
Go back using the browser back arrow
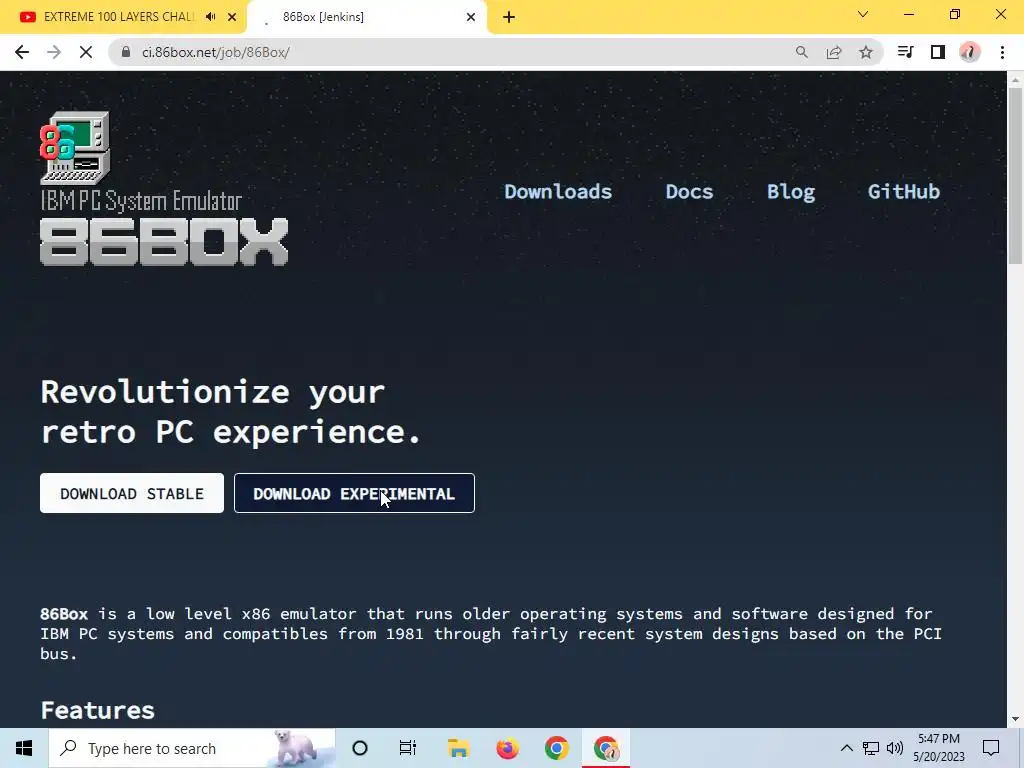(x=22, y=52)
